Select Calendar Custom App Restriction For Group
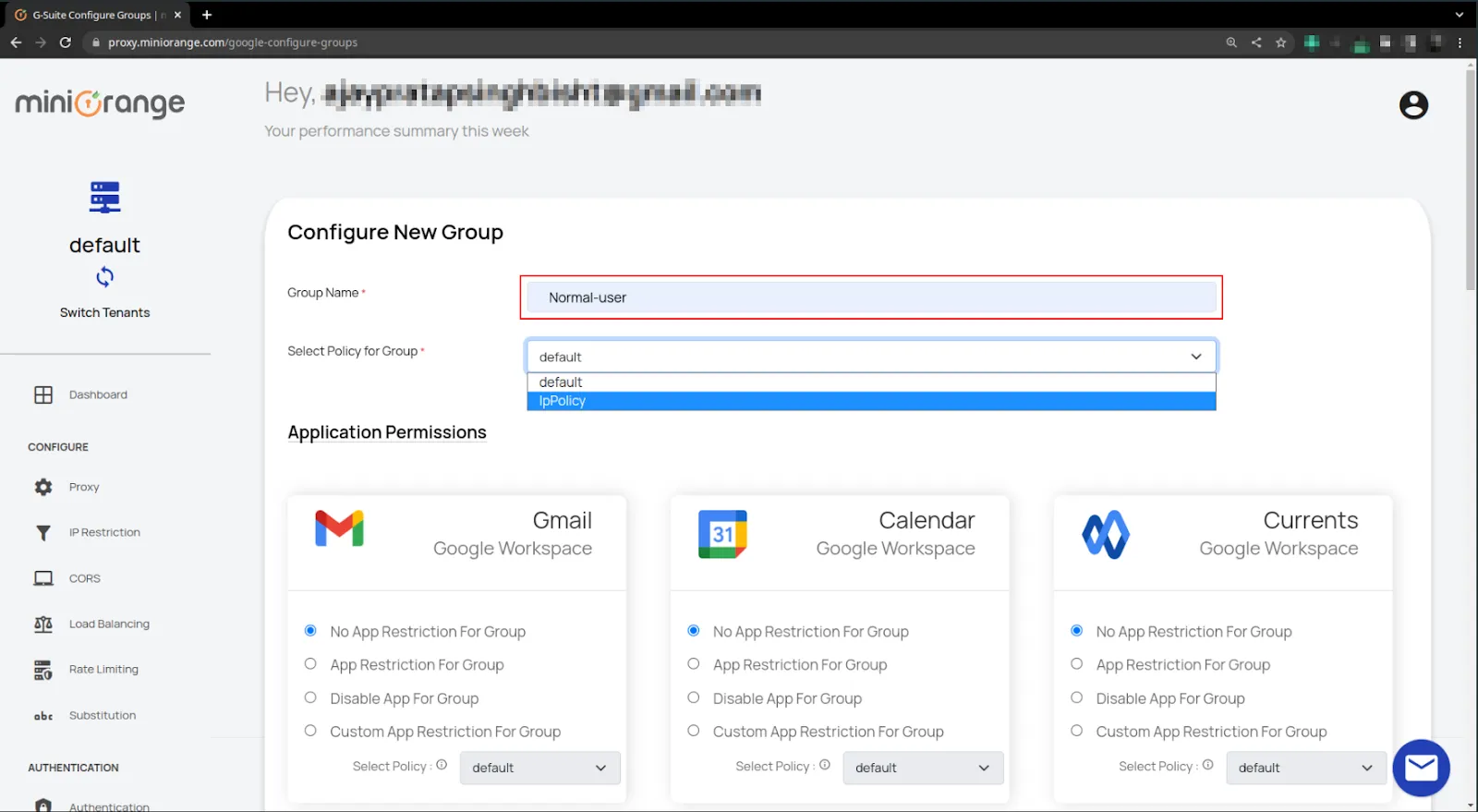 pos(694,731)
